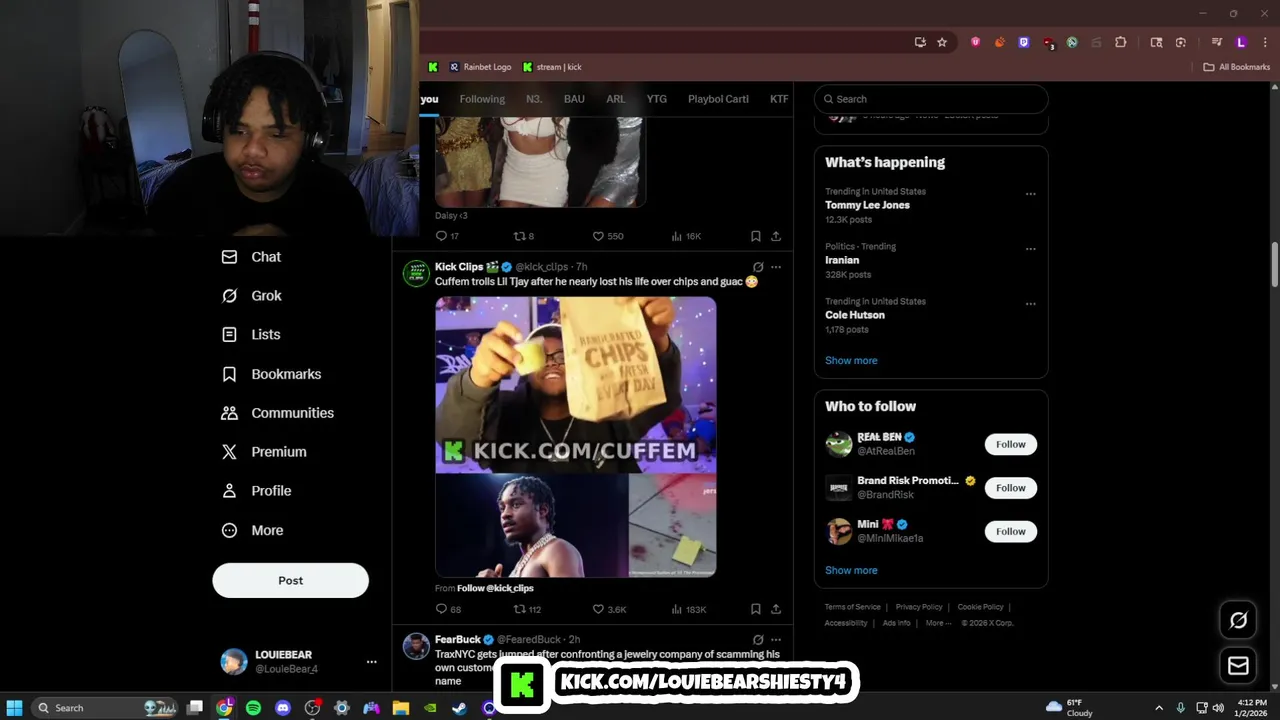Bookmark the Kick Clips post
The image size is (1280, 720).
point(756,609)
